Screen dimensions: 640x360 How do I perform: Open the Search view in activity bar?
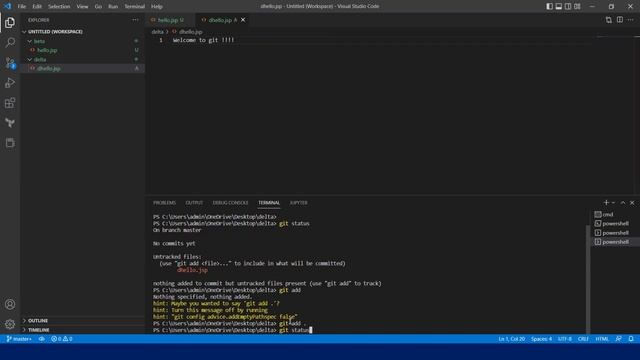point(10,42)
